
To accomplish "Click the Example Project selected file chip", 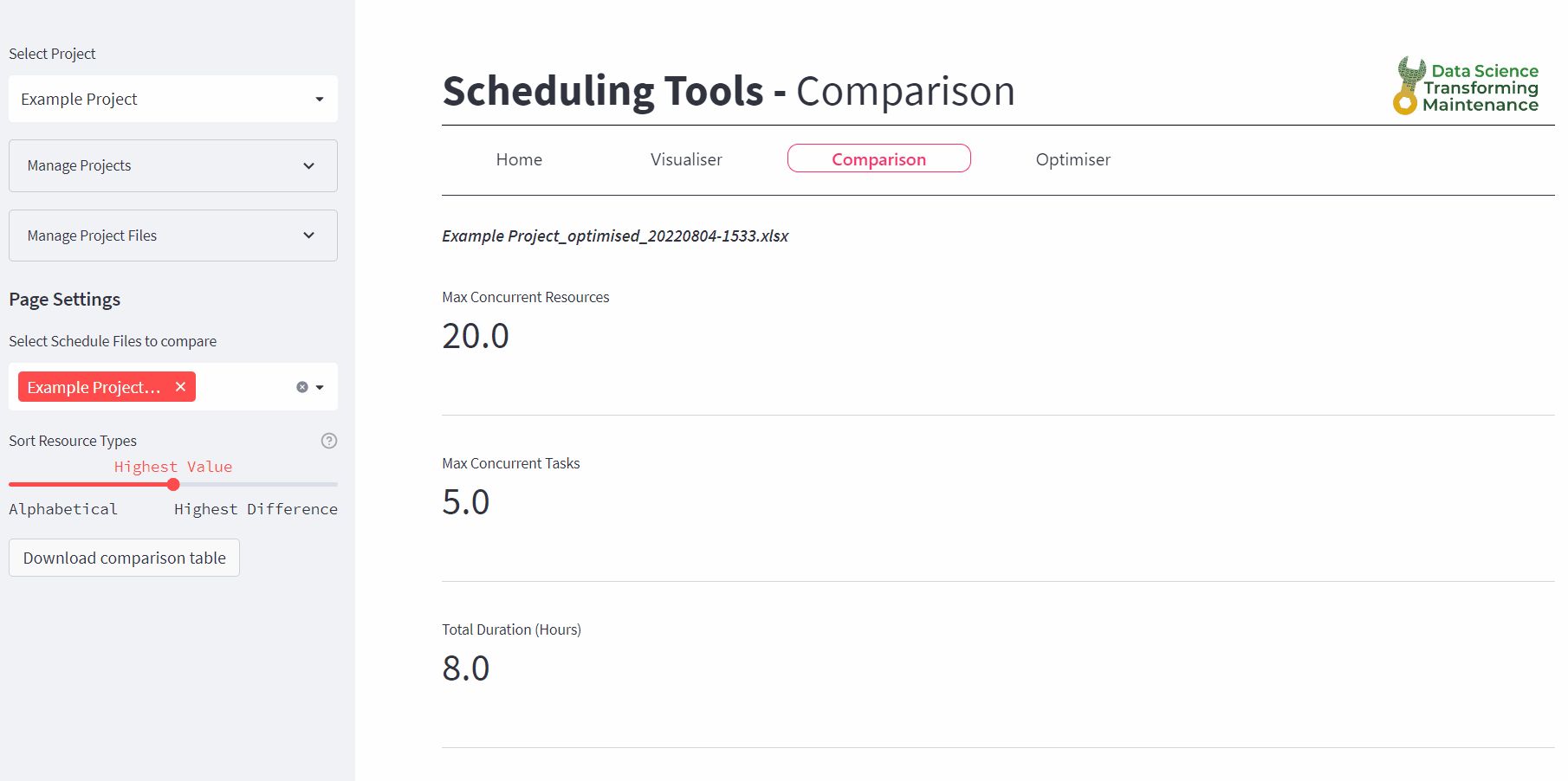I will pyautogui.click(x=94, y=387).
